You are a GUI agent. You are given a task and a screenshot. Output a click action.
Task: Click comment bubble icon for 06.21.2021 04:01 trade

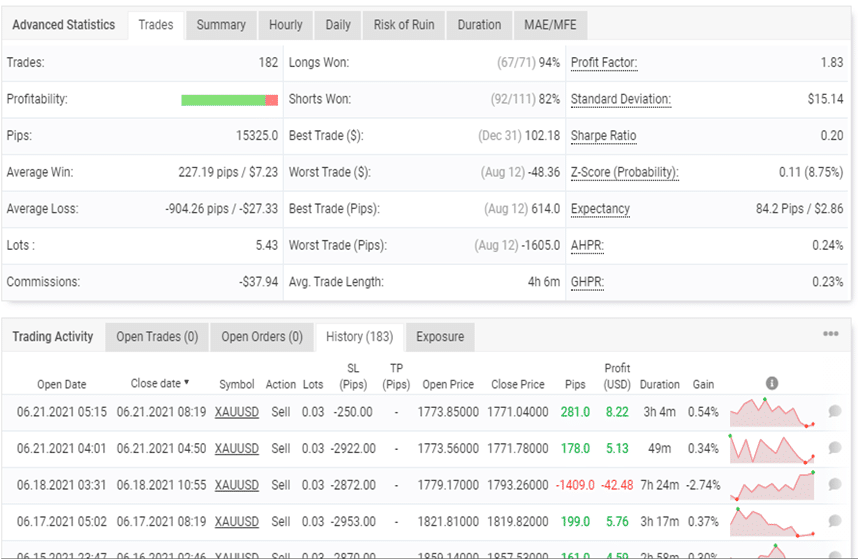(x=835, y=448)
